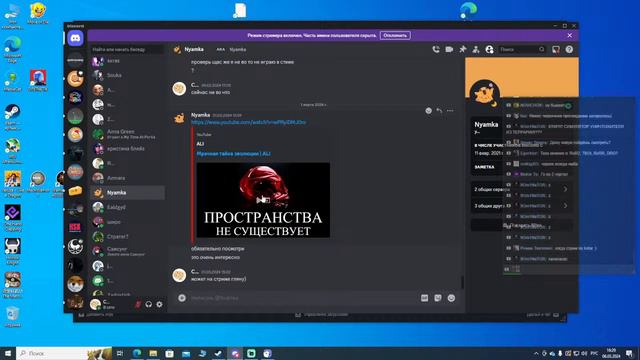
Task: Click the red HSR server icon
Action: (x=76, y=227)
